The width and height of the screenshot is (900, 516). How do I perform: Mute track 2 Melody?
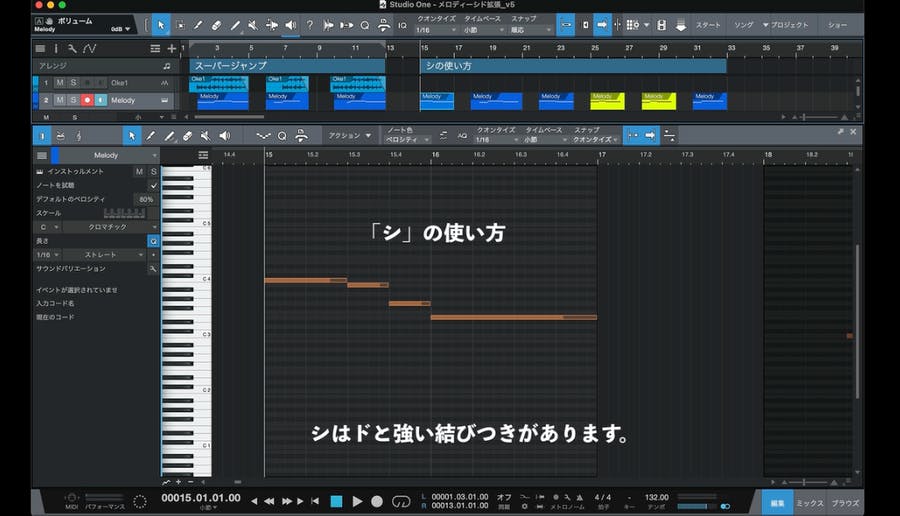point(60,100)
